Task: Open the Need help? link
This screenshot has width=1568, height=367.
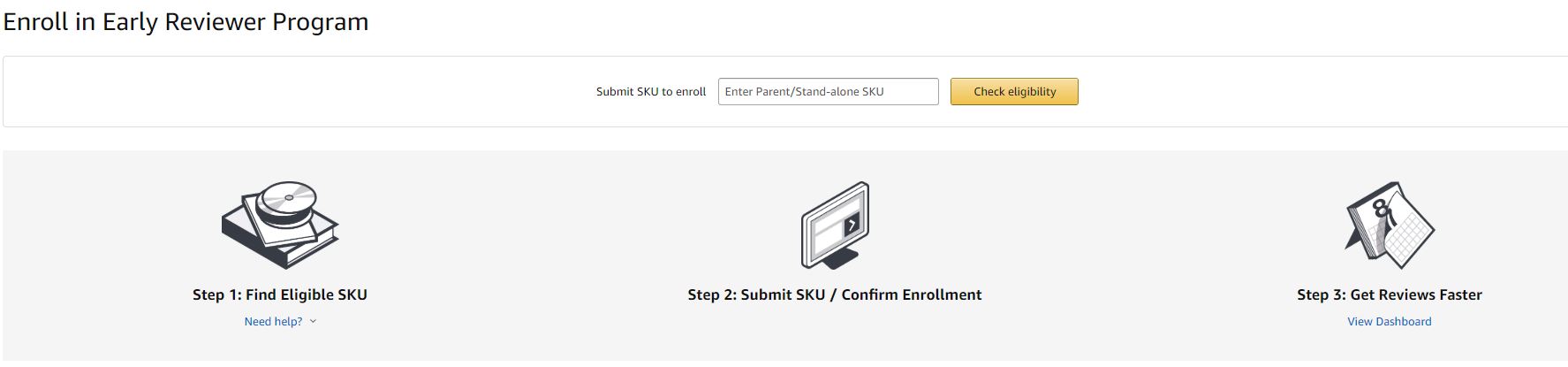Action: click(x=273, y=322)
